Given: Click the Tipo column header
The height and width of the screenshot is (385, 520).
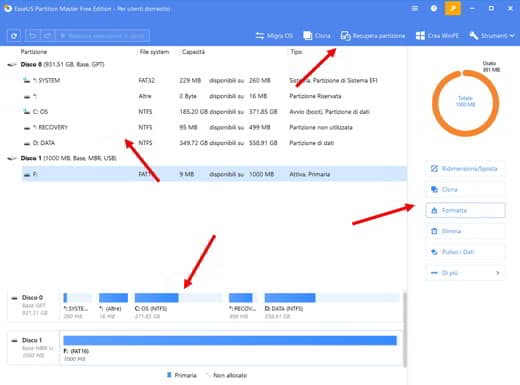Looking at the screenshot, I should pyautogui.click(x=296, y=52).
